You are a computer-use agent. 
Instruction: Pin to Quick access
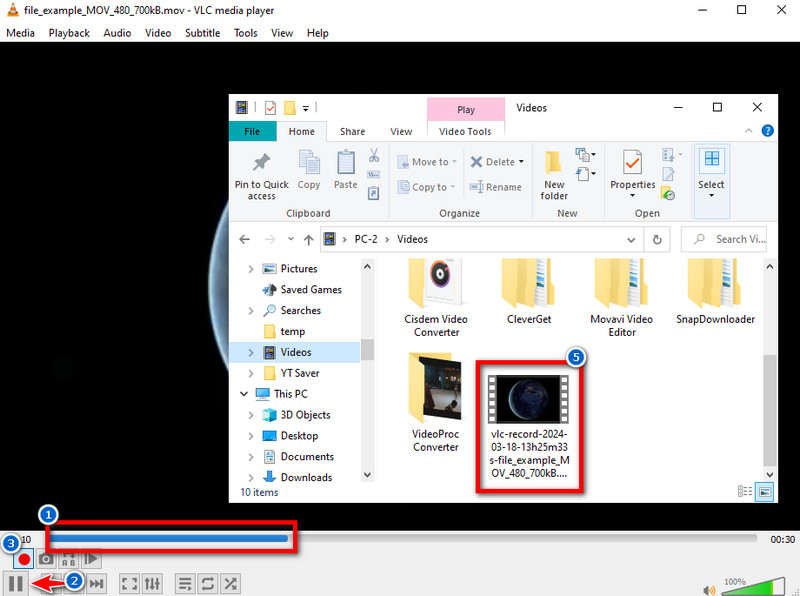click(x=262, y=176)
